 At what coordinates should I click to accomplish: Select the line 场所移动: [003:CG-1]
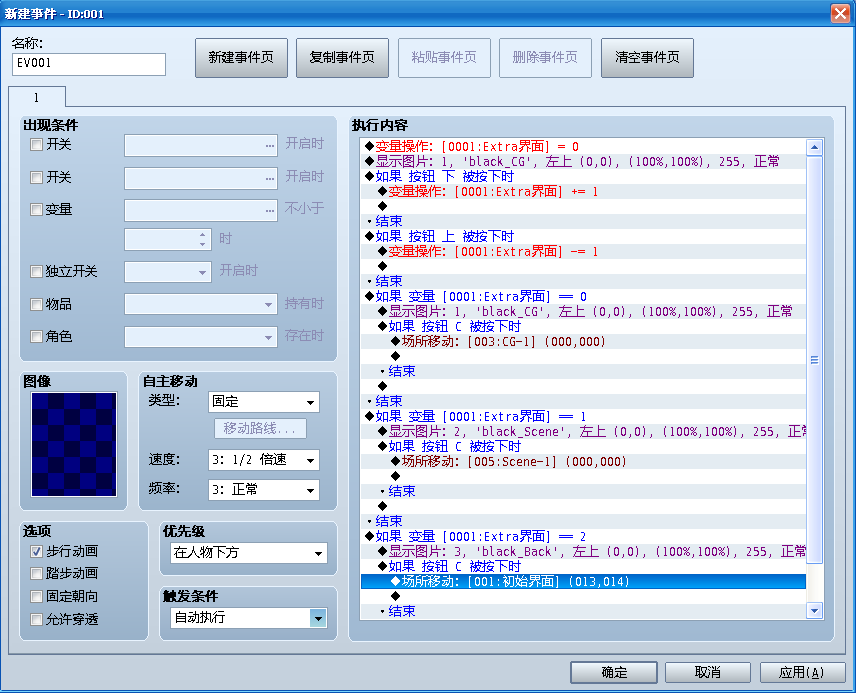click(x=583, y=342)
